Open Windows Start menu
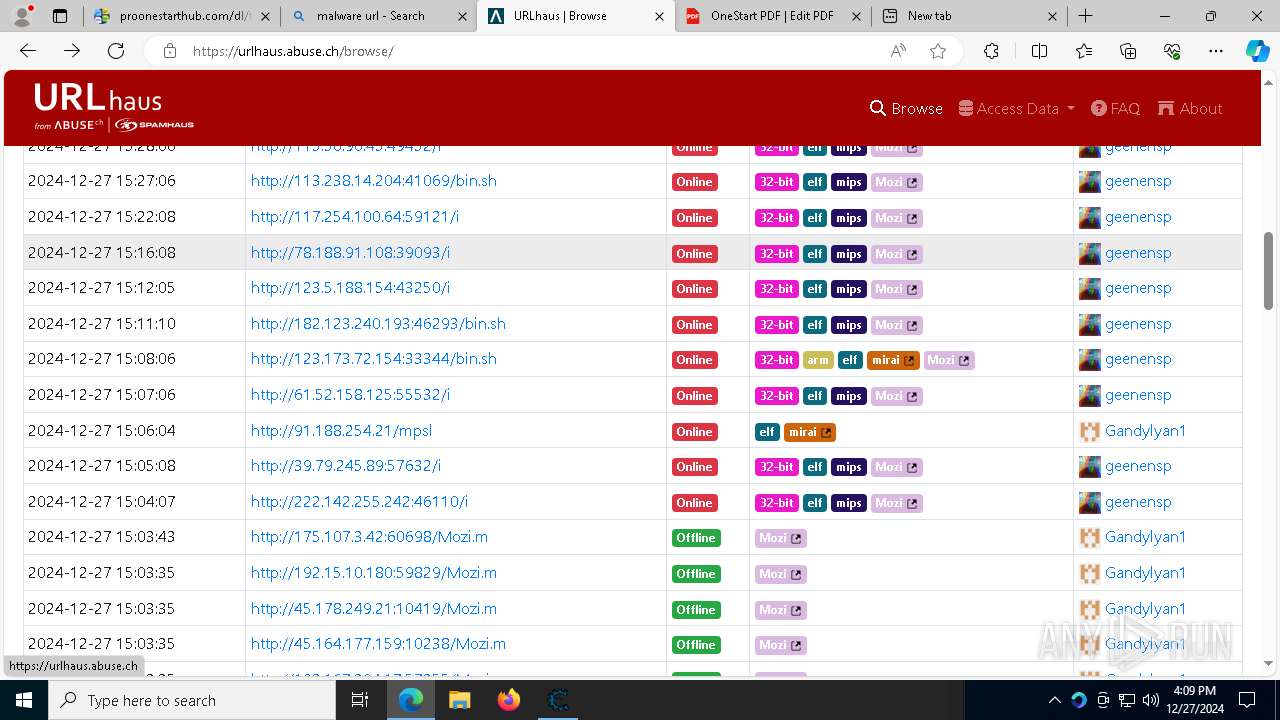Viewport: 1280px width, 720px height. click(x=24, y=700)
